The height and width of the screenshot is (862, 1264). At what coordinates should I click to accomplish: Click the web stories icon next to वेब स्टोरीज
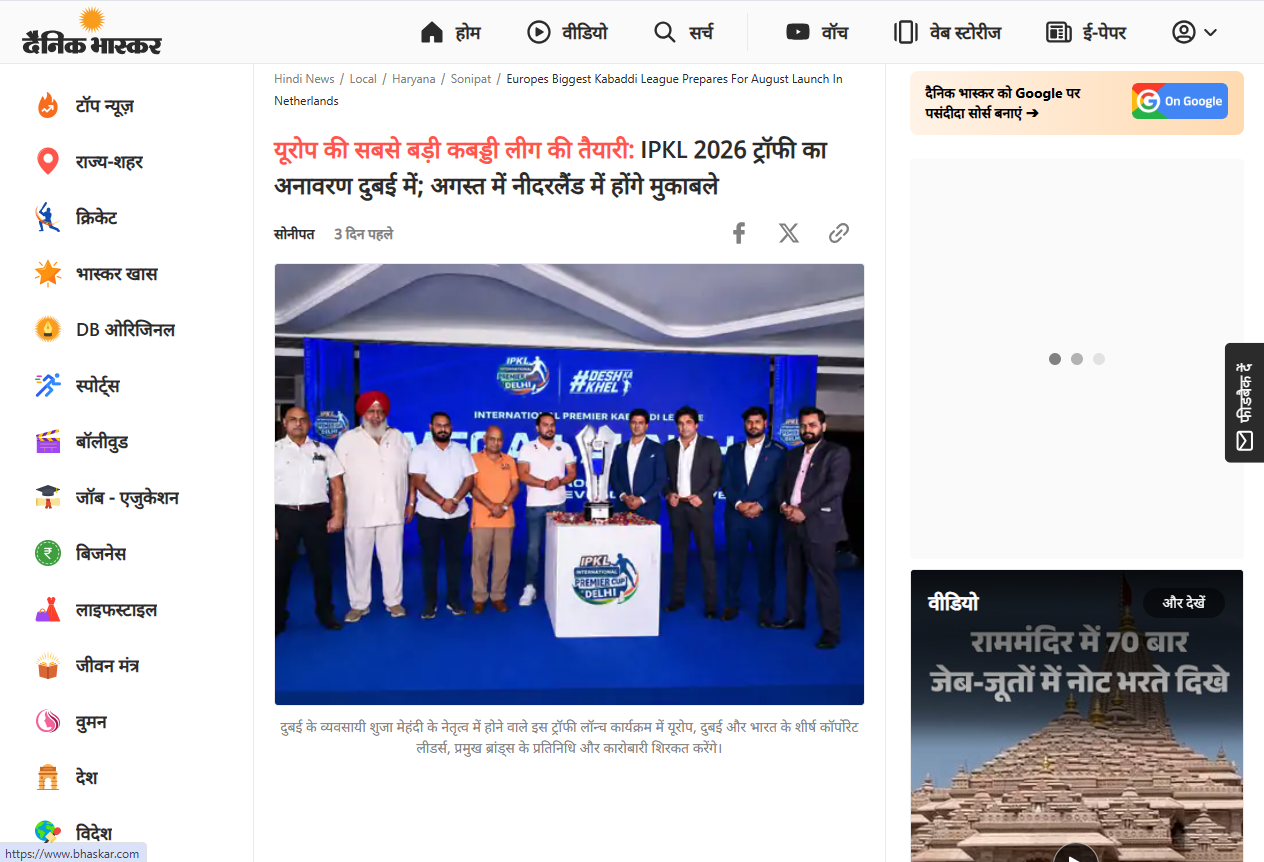(x=905, y=32)
